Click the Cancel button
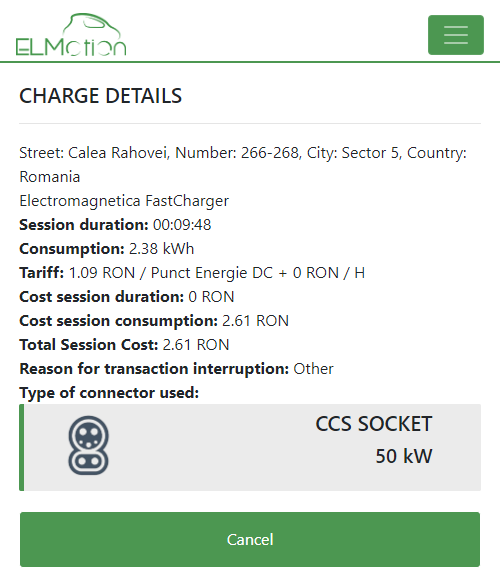This screenshot has height=581, width=500. point(250,539)
